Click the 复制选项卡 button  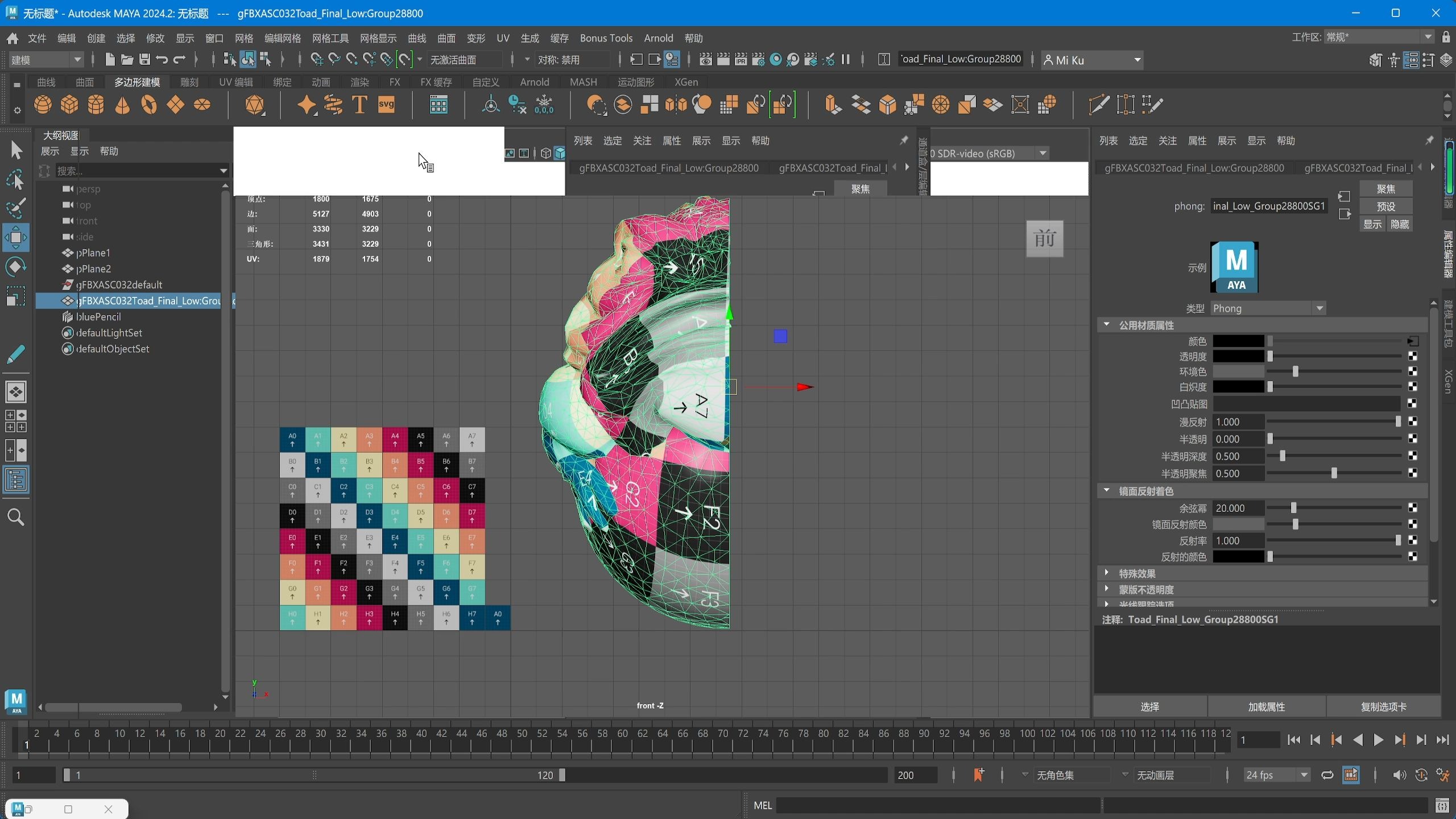pyautogui.click(x=1383, y=706)
